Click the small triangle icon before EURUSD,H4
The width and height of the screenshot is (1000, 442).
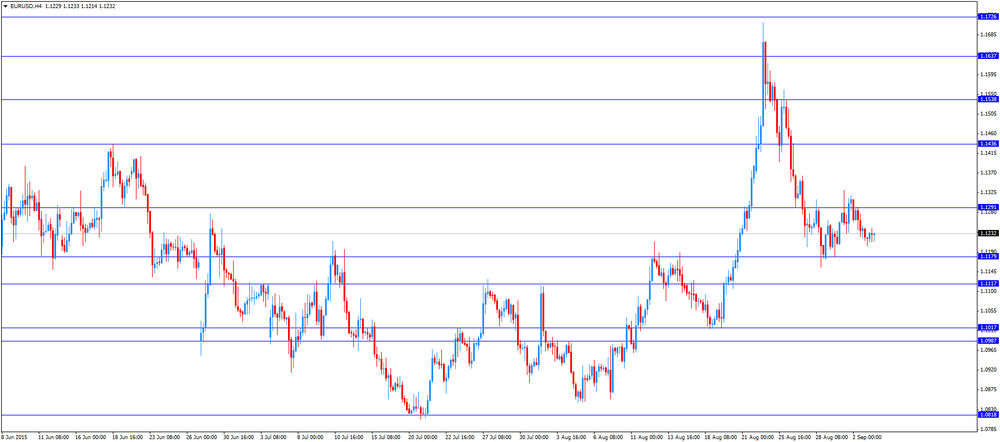pyautogui.click(x=5, y=6)
